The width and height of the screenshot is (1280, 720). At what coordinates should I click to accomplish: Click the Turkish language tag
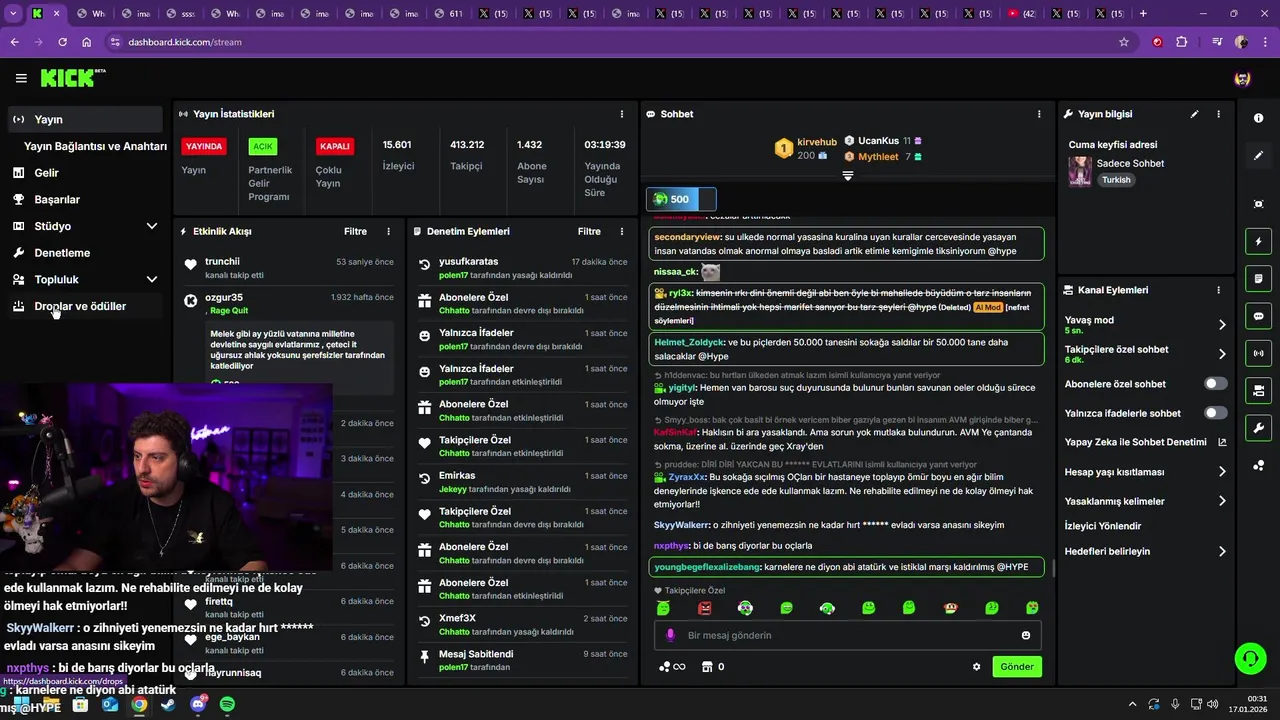point(1116,180)
